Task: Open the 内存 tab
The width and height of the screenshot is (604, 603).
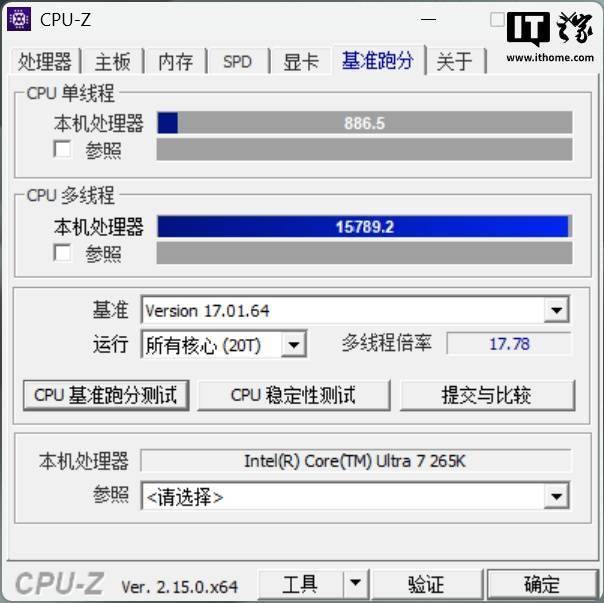Action: pyautogui.click(x=176, y=61)
